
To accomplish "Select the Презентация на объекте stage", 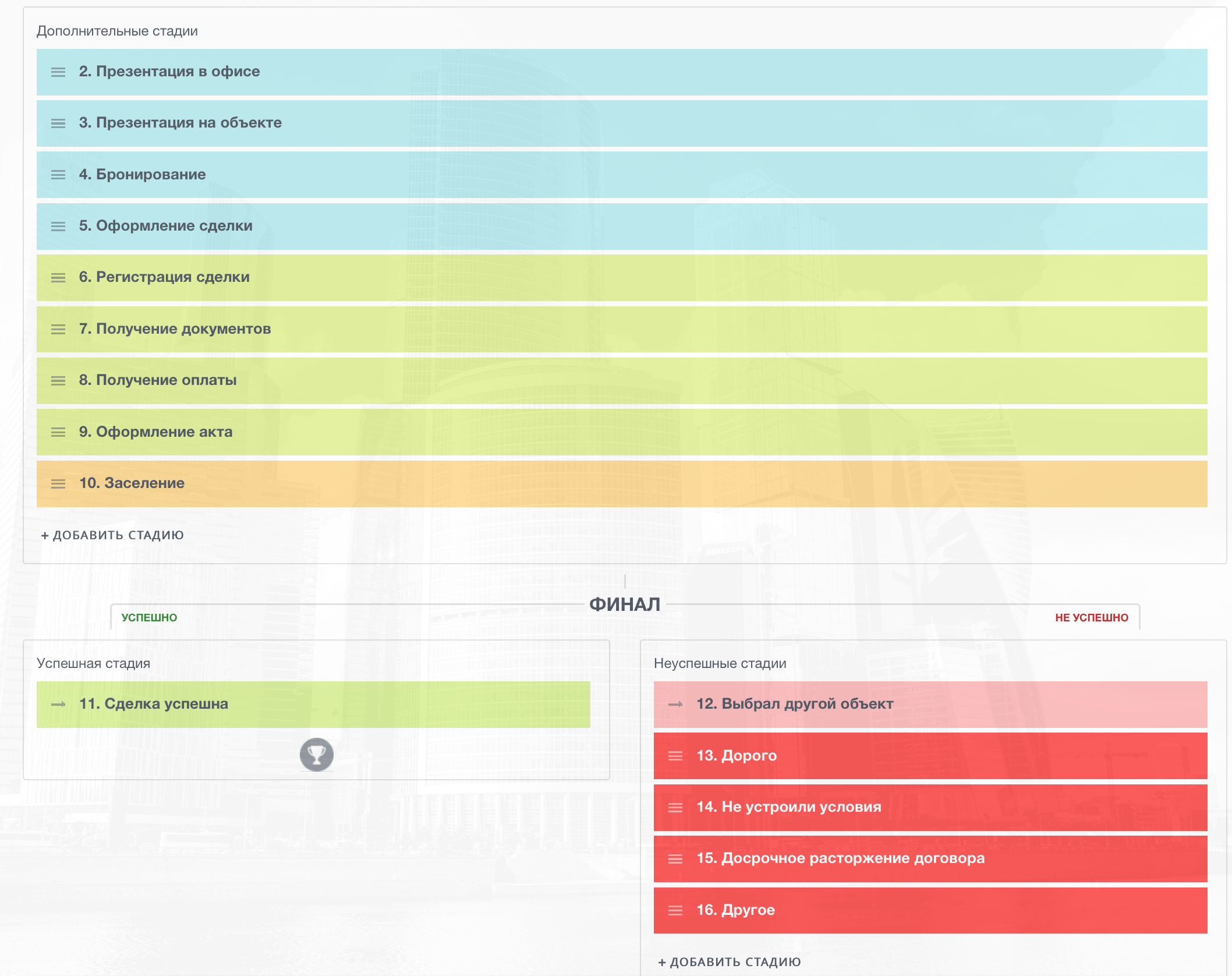I will click(180, 123).
